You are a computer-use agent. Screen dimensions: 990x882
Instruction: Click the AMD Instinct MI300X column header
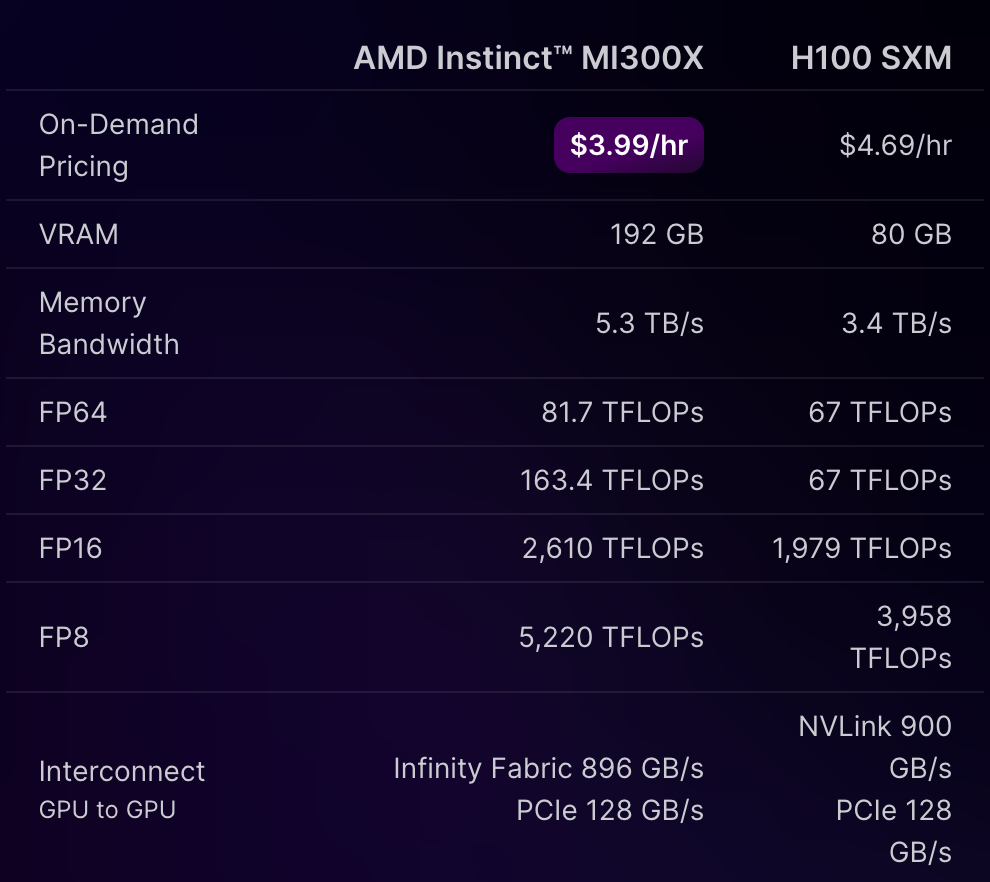528,58
